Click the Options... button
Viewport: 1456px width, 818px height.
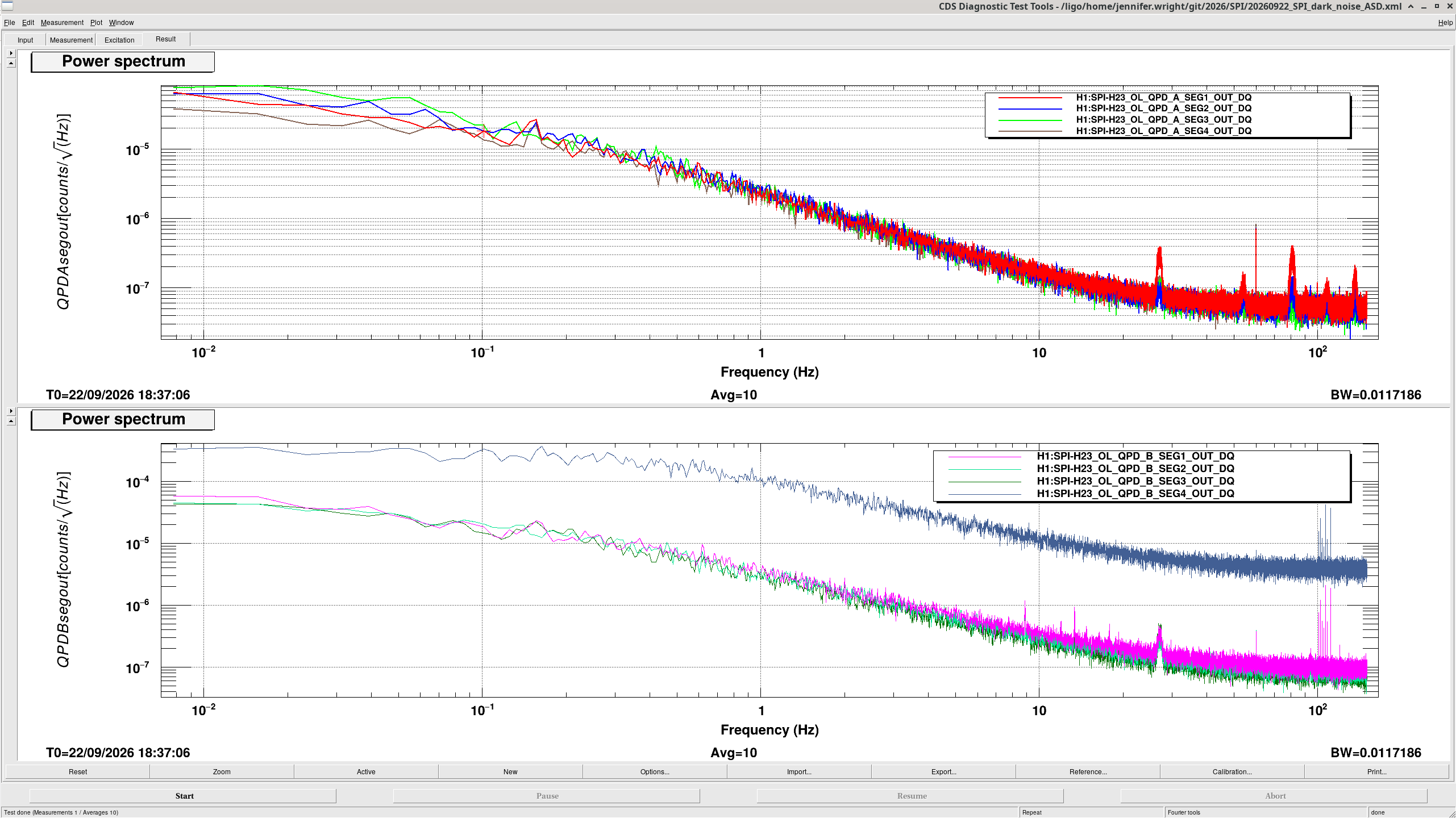point(655,771)
